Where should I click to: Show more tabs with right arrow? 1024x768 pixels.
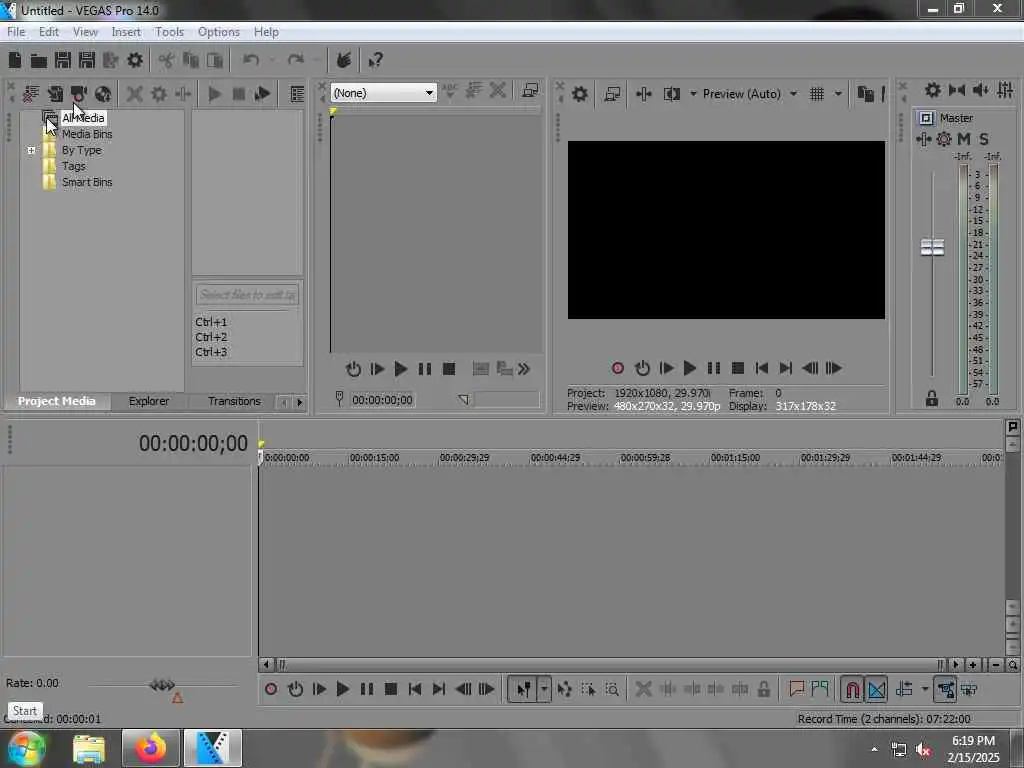tap(300, 402)
